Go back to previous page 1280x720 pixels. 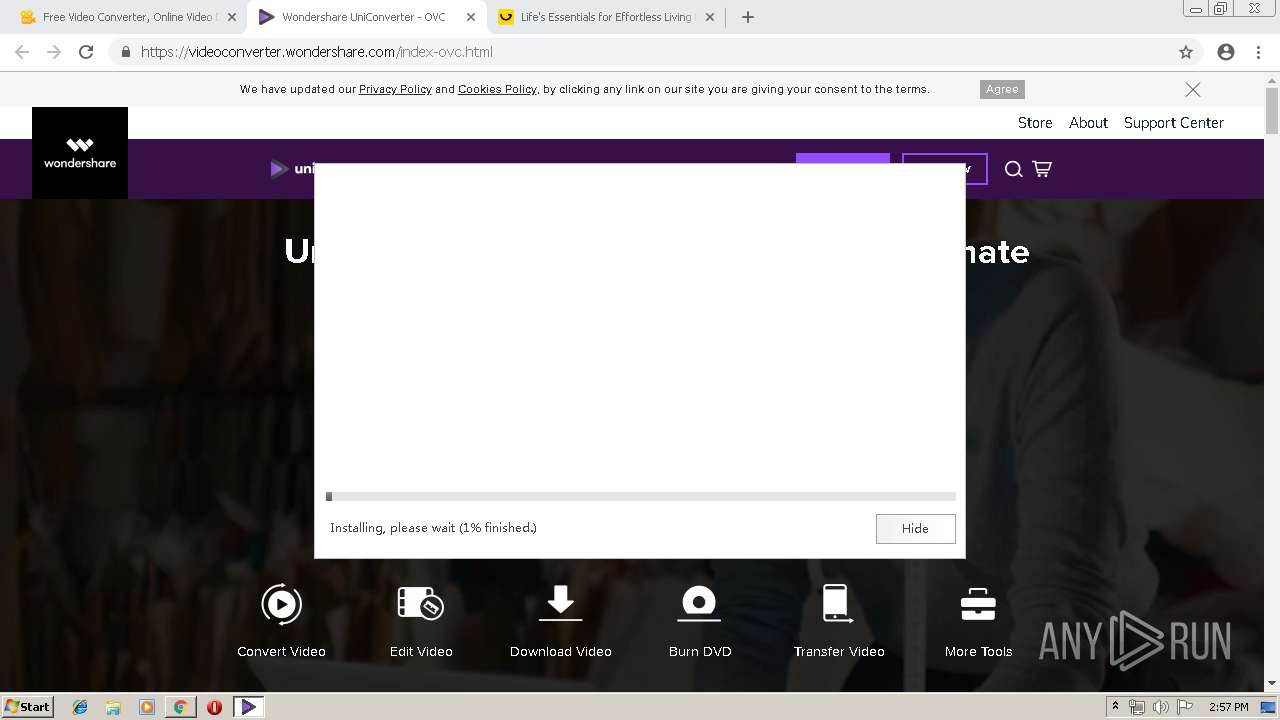pos(22,52)
